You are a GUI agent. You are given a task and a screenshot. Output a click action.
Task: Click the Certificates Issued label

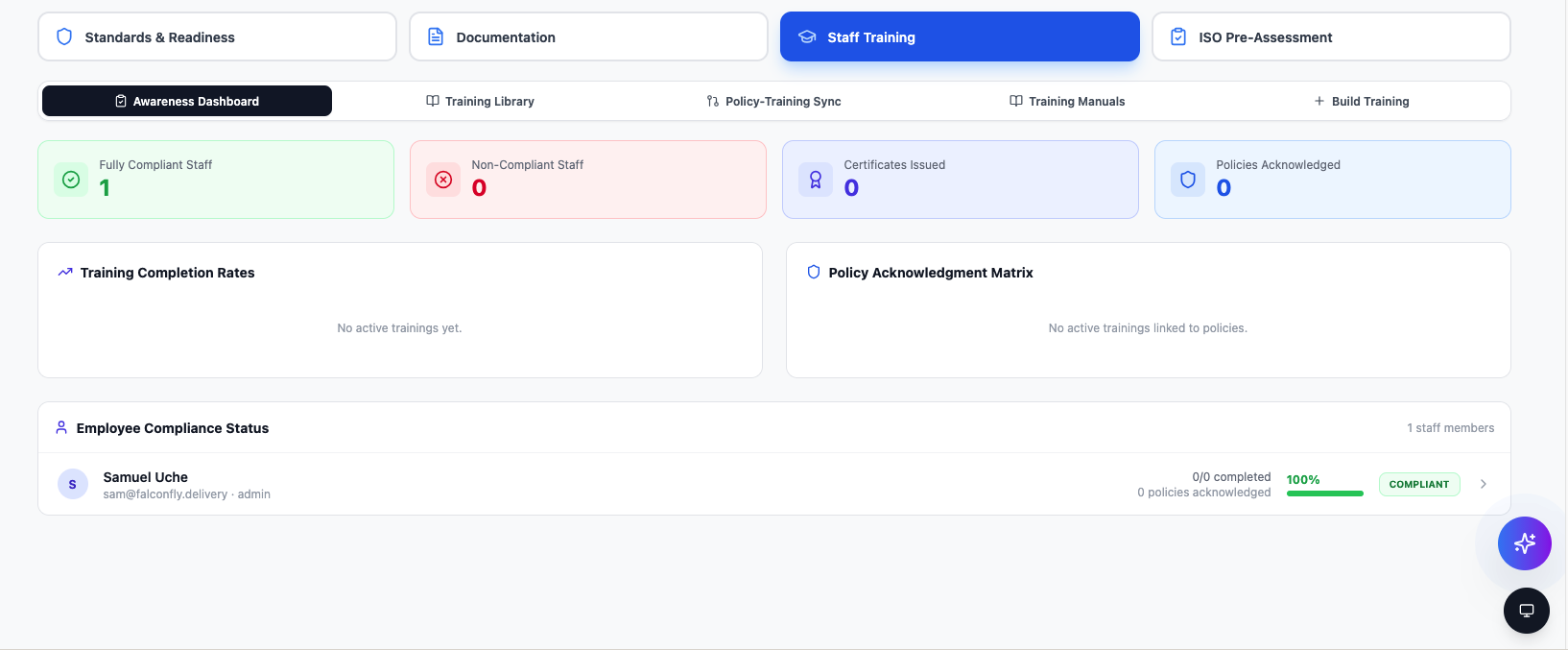894,165
